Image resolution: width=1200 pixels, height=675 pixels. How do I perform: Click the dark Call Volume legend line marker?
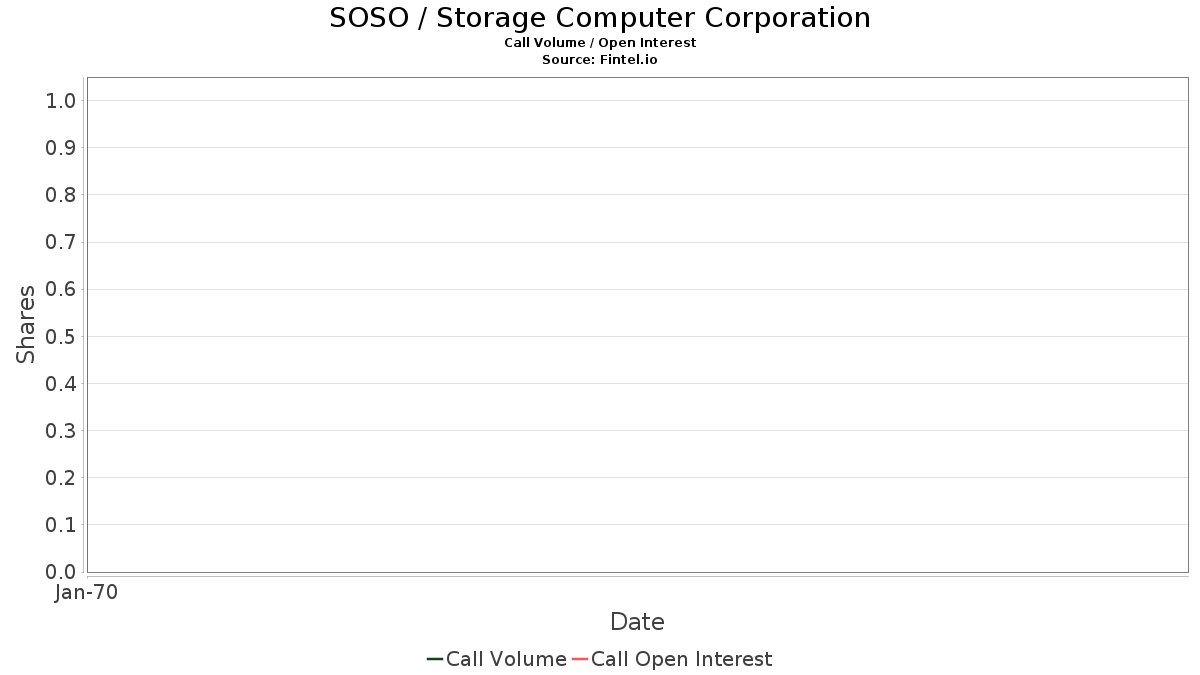point(435,659)
